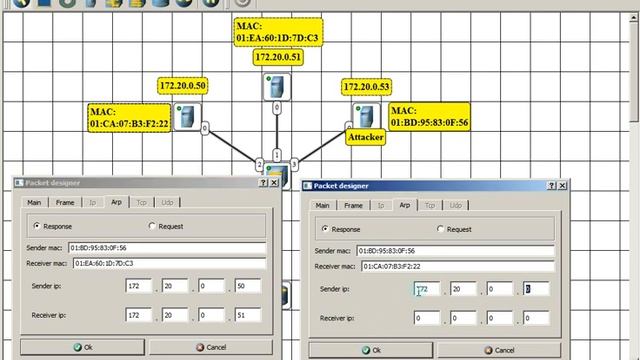640x360 pixels.
Task: Open Frame tab in left Packet designer
Action: coord(65,202)
